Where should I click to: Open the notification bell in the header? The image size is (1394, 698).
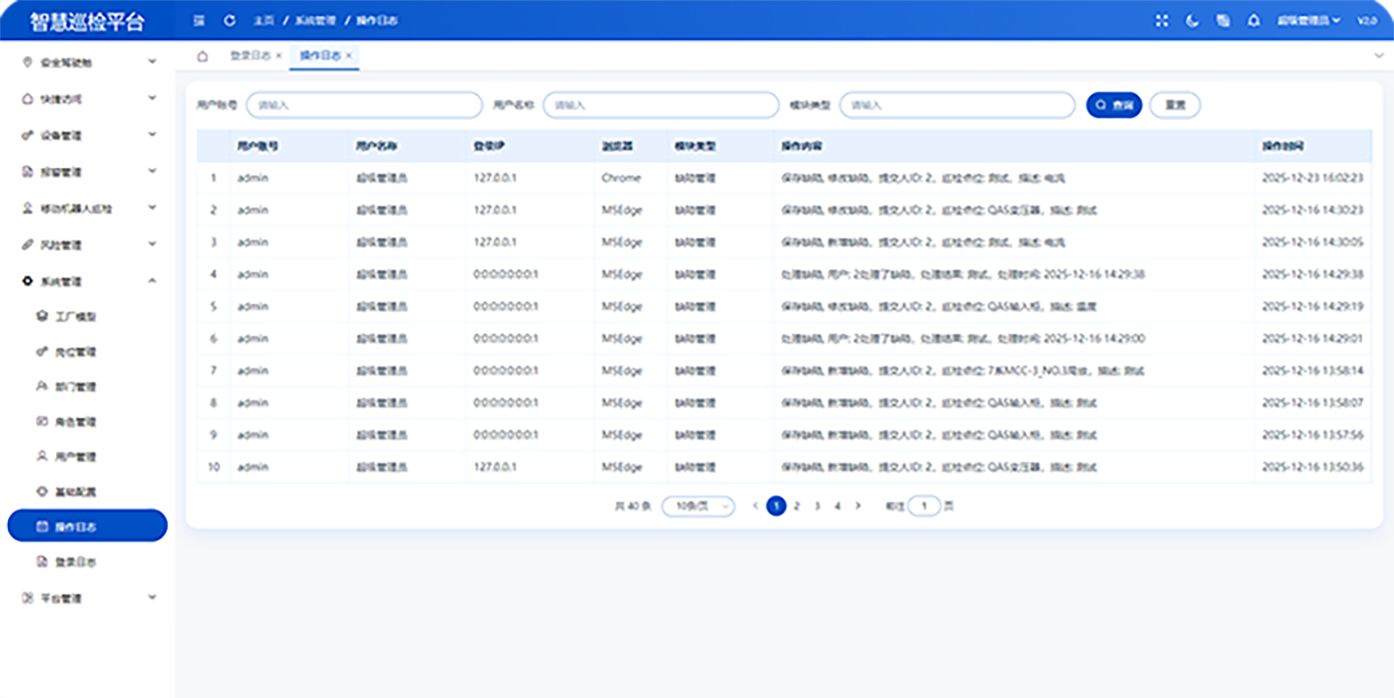click(1253, 20)
